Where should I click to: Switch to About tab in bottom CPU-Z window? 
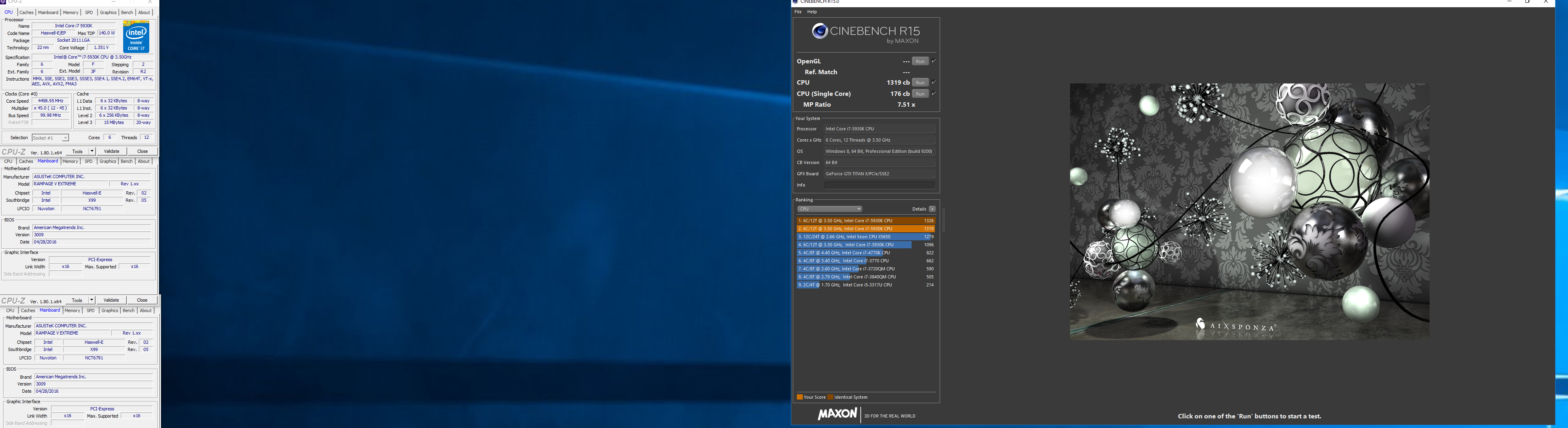(x=146, y=310)
